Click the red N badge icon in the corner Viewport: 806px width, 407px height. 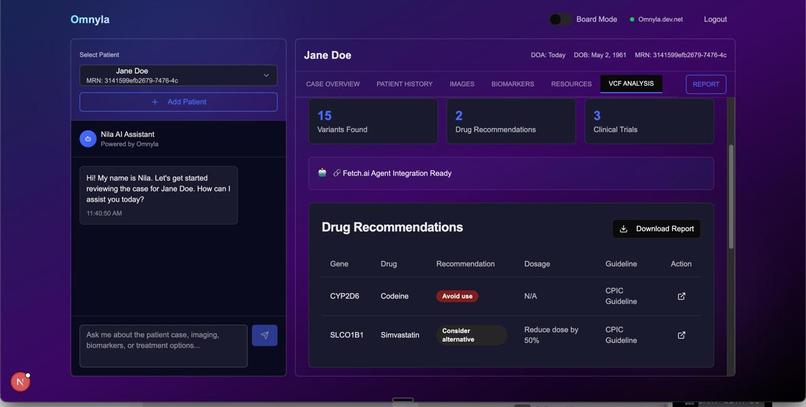21,382
